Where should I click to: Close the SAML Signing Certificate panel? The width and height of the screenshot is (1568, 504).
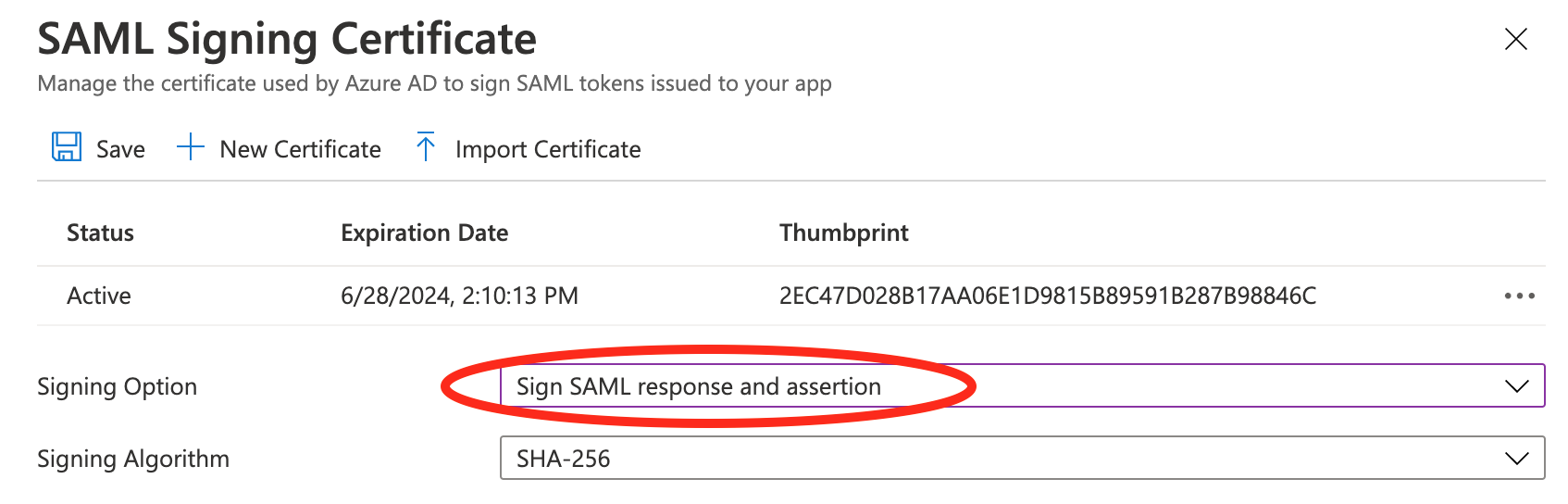1515,39
